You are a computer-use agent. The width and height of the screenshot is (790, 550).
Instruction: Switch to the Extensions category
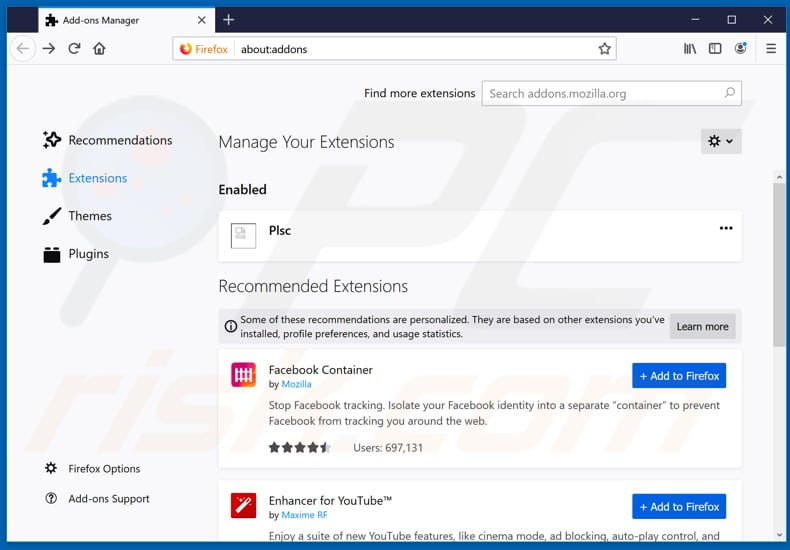(85, 178)
